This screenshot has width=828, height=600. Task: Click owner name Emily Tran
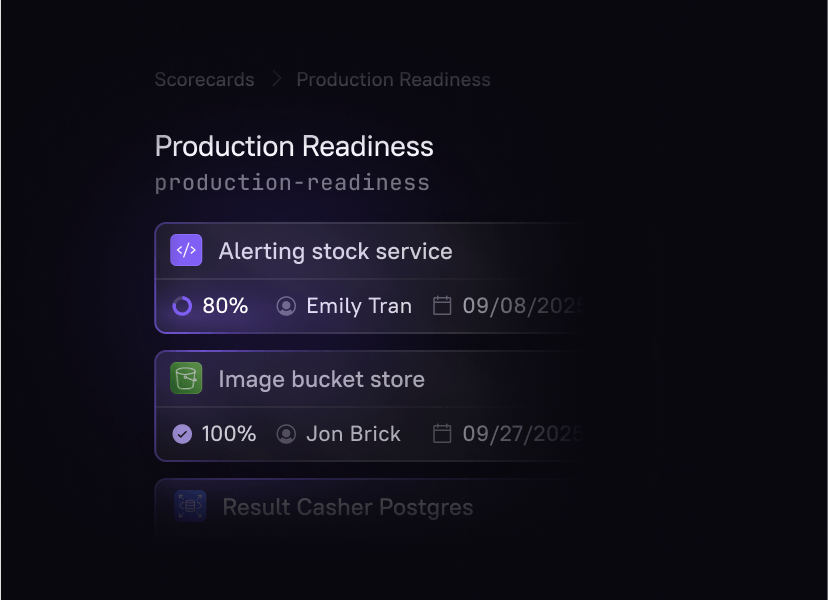[359, 306]
